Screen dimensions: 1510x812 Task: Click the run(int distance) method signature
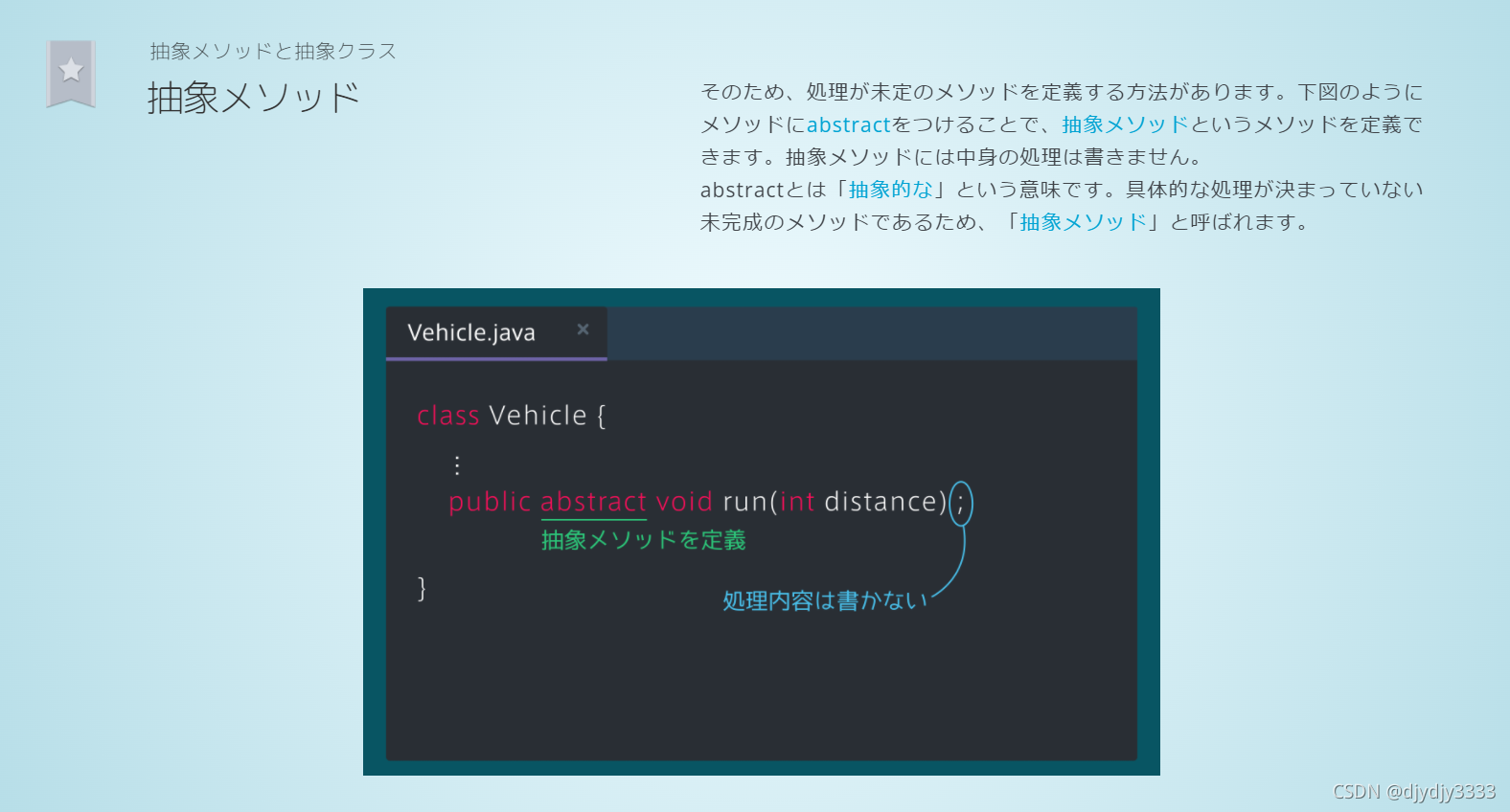pyautogui.click(x=835, y=502)
